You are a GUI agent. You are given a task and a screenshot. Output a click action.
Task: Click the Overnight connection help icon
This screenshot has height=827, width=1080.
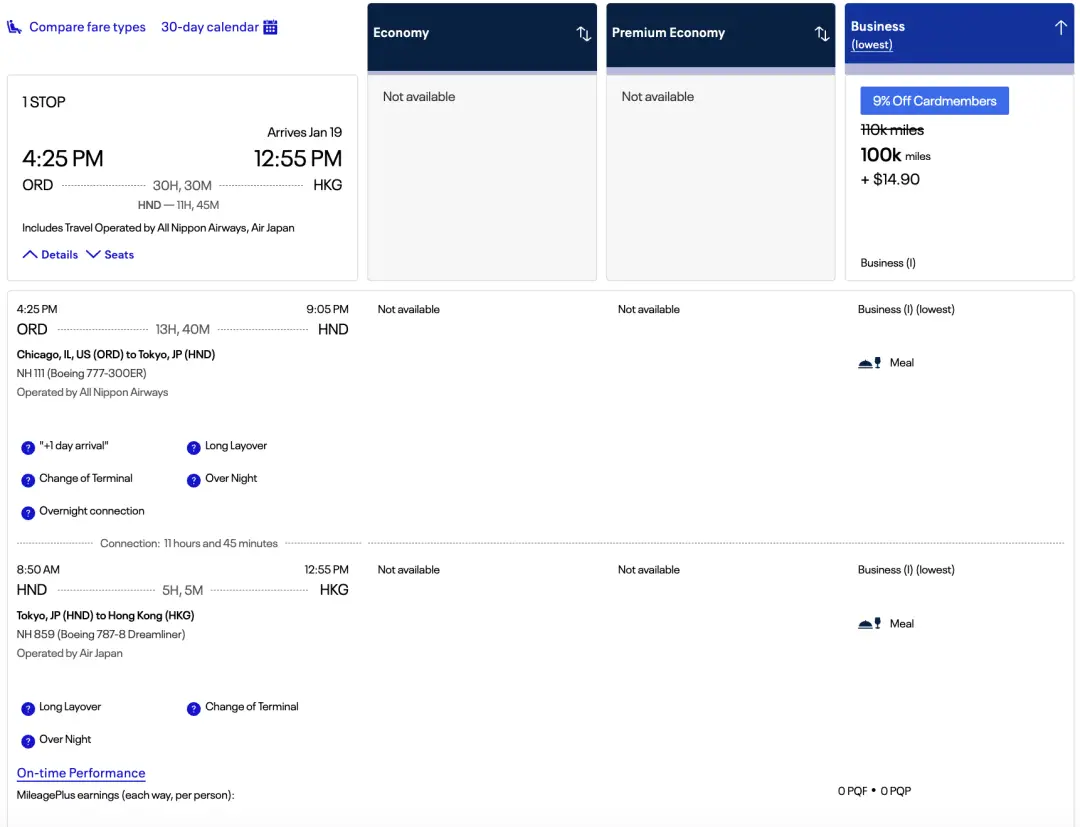(28, 512)
